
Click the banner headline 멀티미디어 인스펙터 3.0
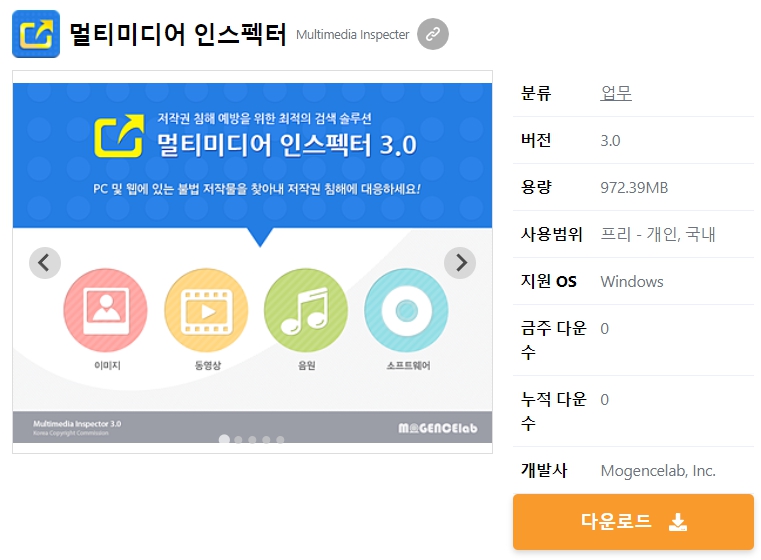287,145
